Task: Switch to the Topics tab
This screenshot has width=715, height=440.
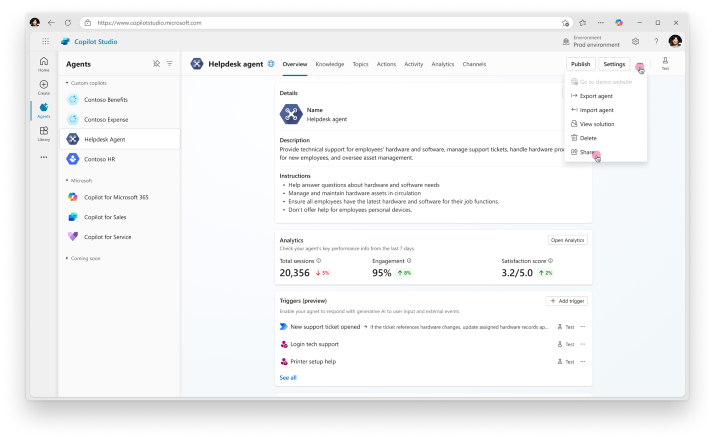Action: 360,64
